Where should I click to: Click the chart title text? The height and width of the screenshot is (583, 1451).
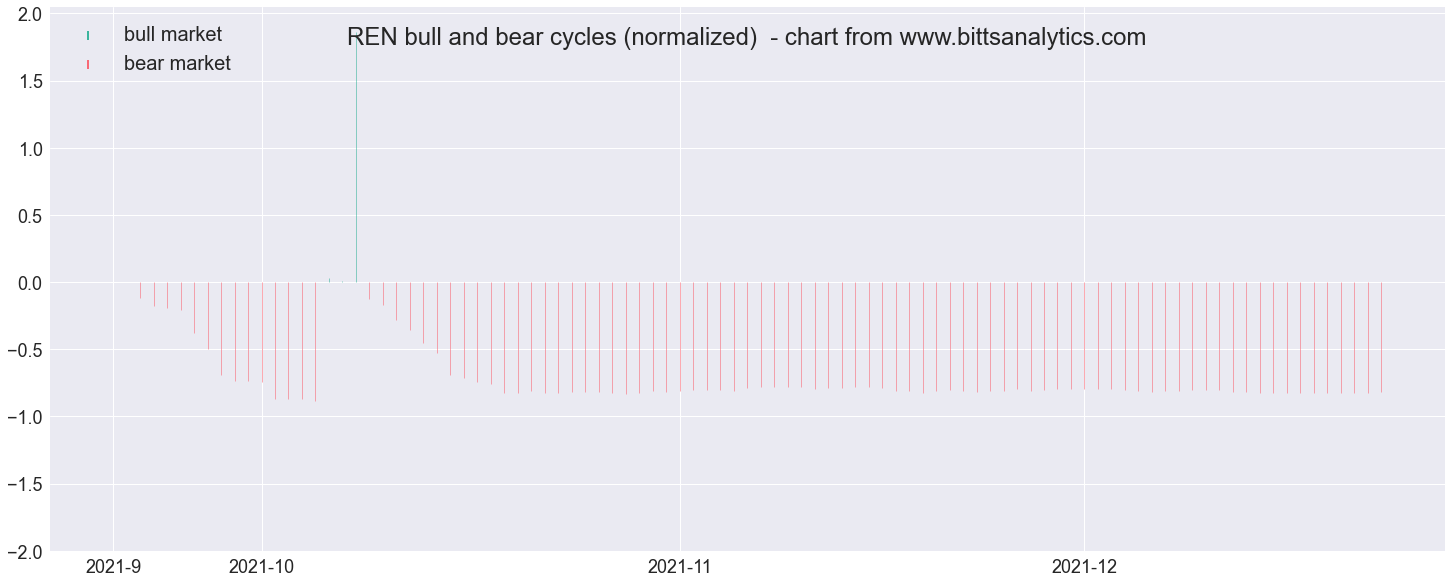[x=746, y=38]
